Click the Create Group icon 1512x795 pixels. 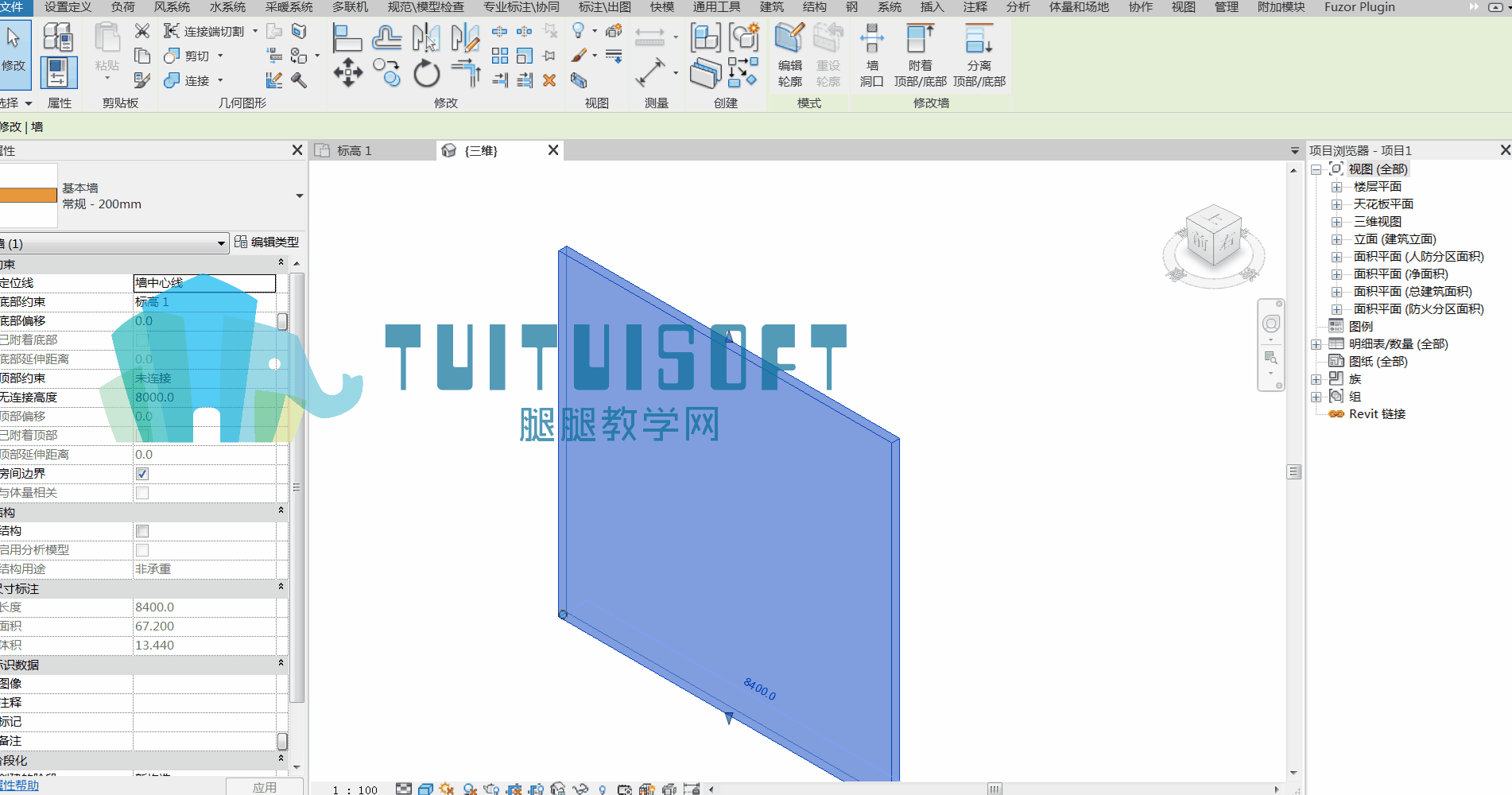click(744, 37)
